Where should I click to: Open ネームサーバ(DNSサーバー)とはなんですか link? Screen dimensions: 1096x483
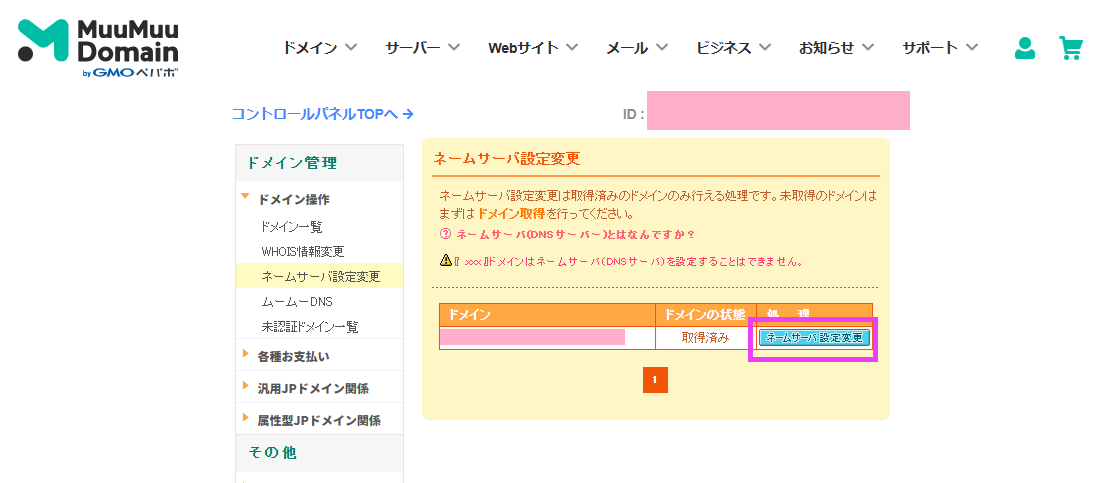575,234
